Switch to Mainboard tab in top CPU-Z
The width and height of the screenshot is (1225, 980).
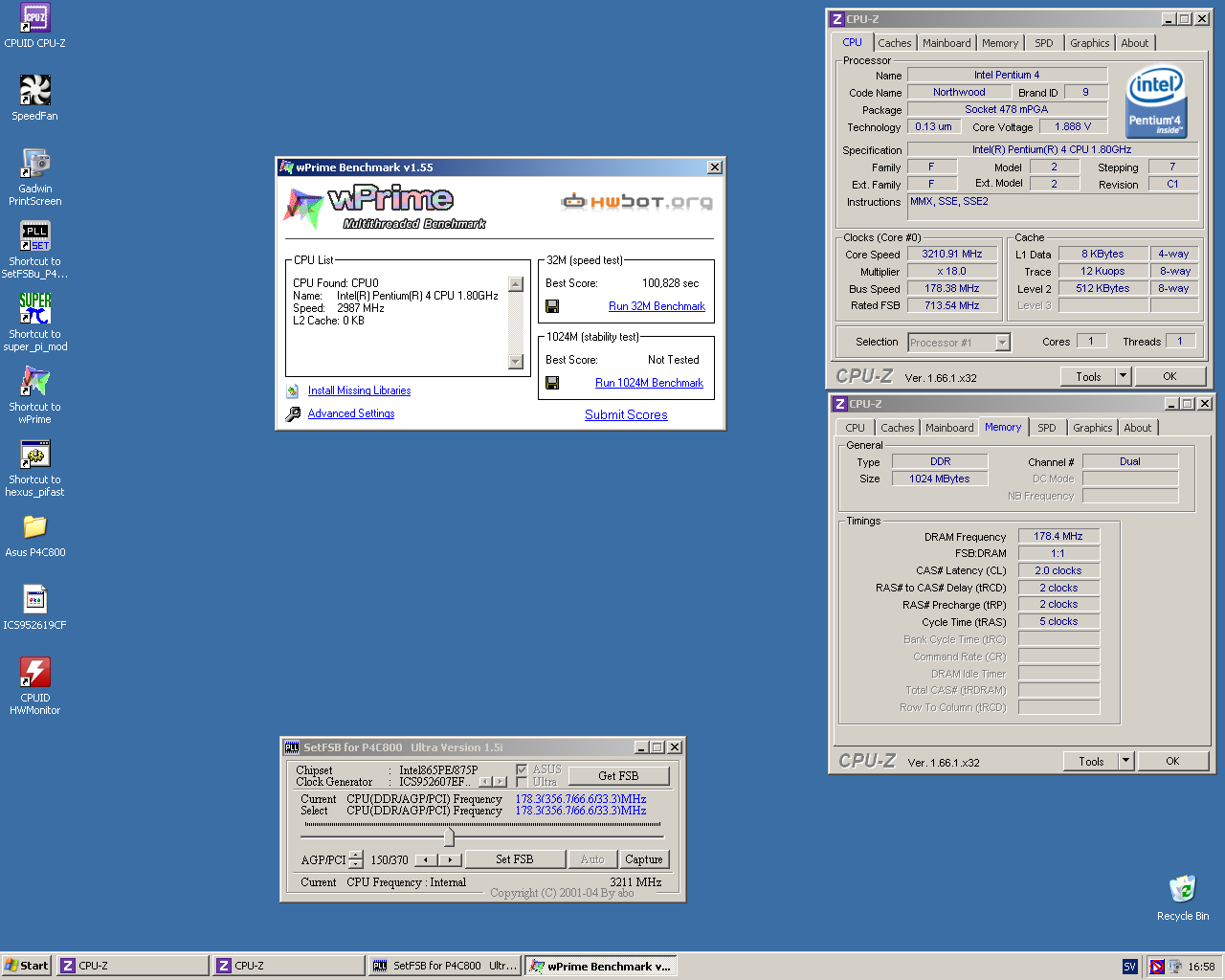point(947,43)
